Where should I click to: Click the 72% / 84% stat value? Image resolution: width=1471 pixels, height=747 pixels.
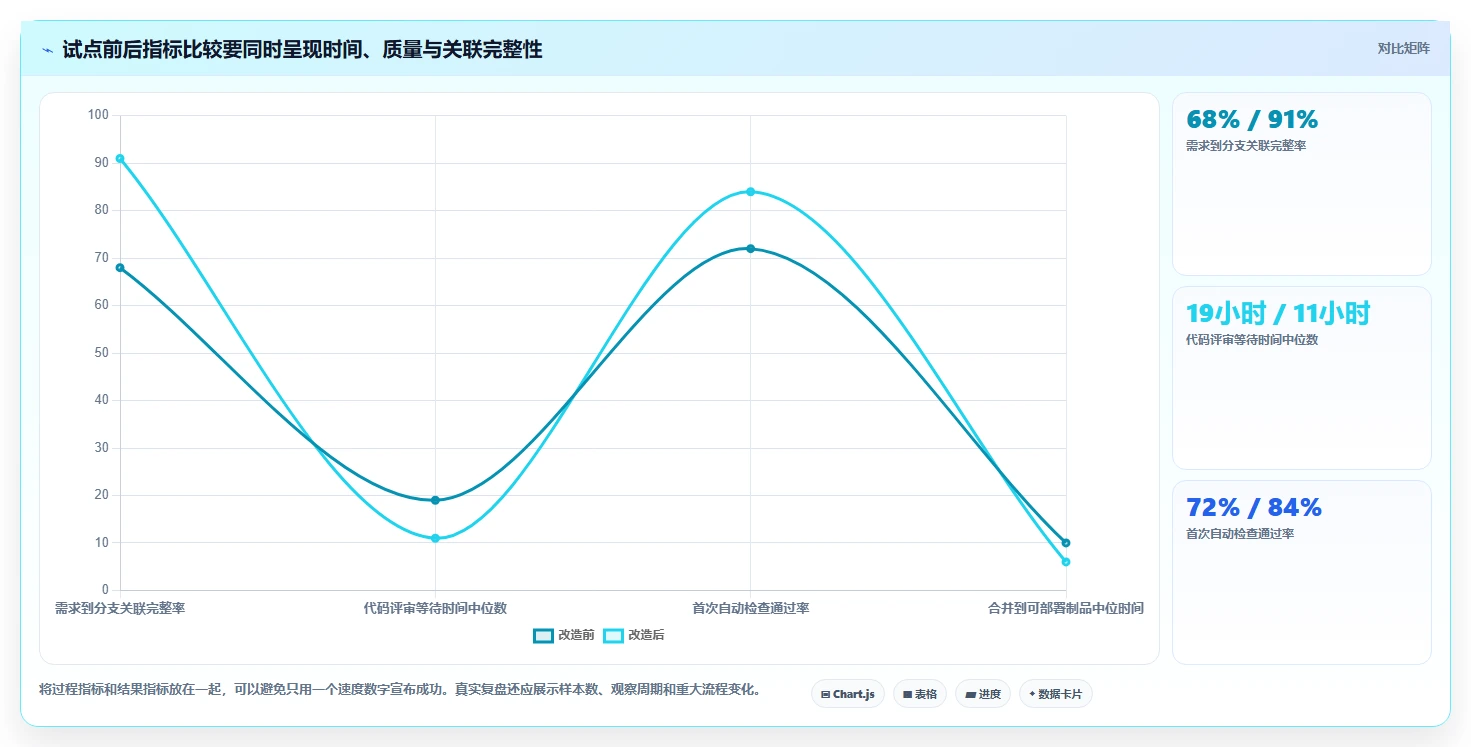point(1254,507)
